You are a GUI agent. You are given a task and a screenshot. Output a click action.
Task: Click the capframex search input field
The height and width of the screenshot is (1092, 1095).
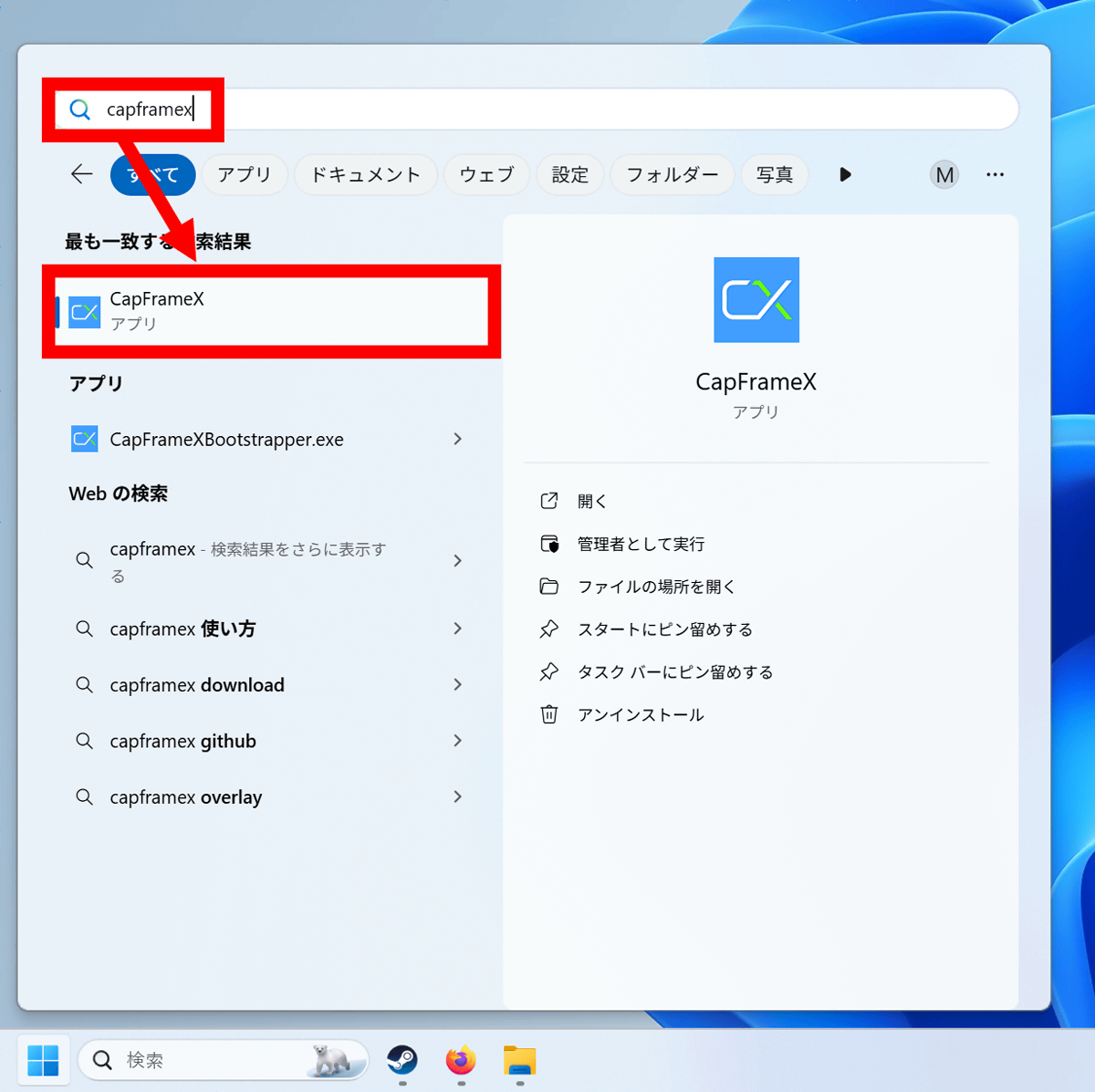point(547,109)
